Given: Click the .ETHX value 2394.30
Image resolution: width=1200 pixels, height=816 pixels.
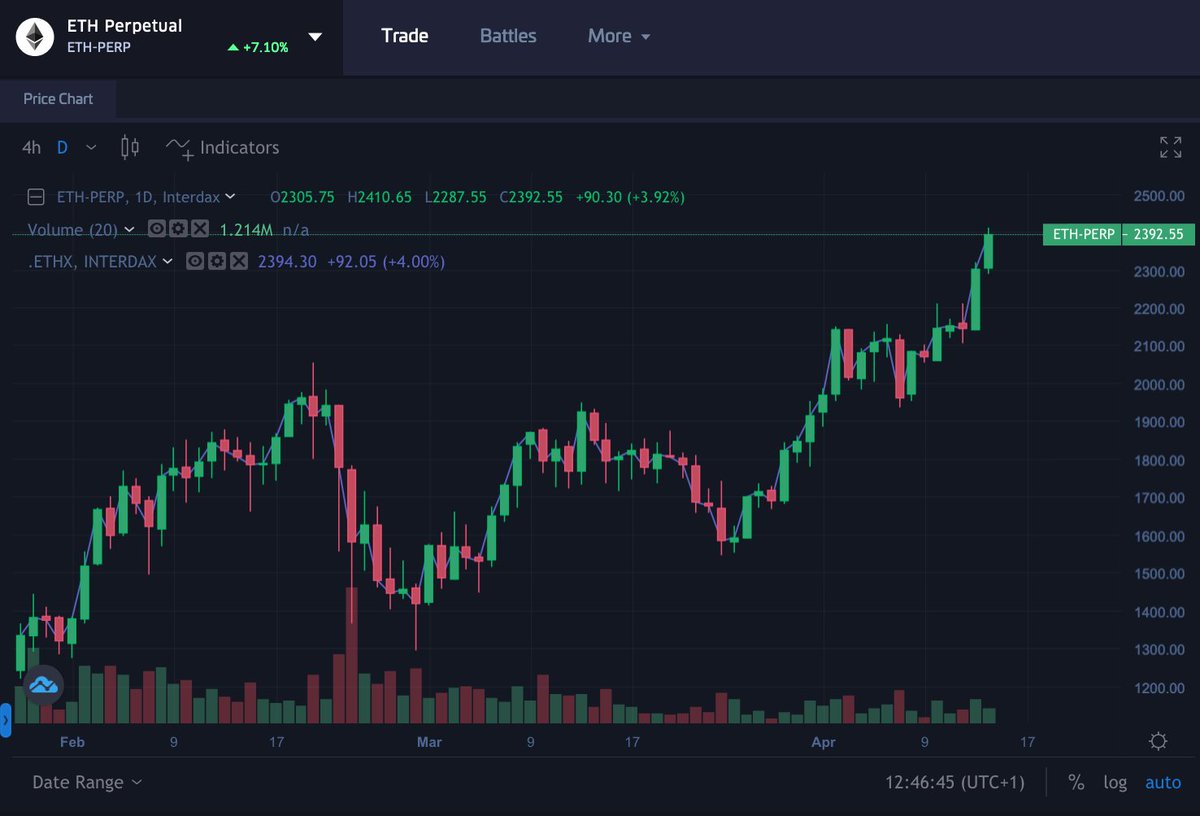Looking at the screenshot, I should click(x=288, y=262).
